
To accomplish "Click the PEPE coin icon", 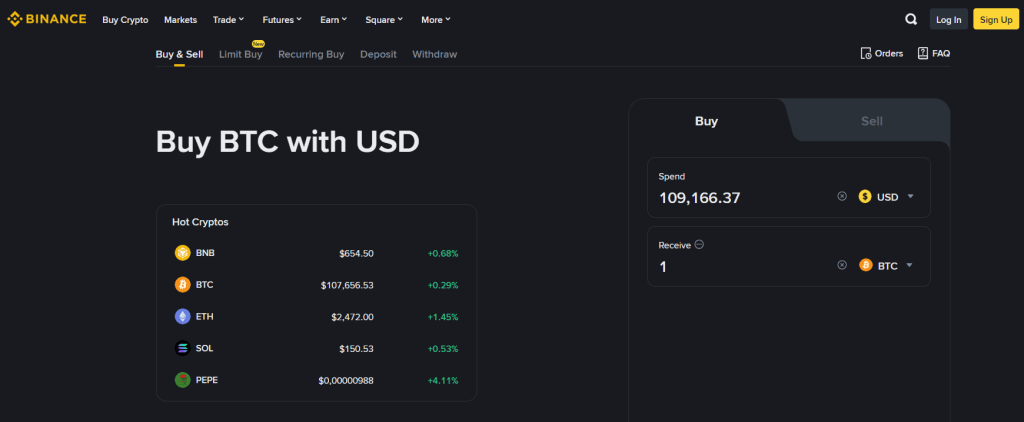I will point(182,380).
